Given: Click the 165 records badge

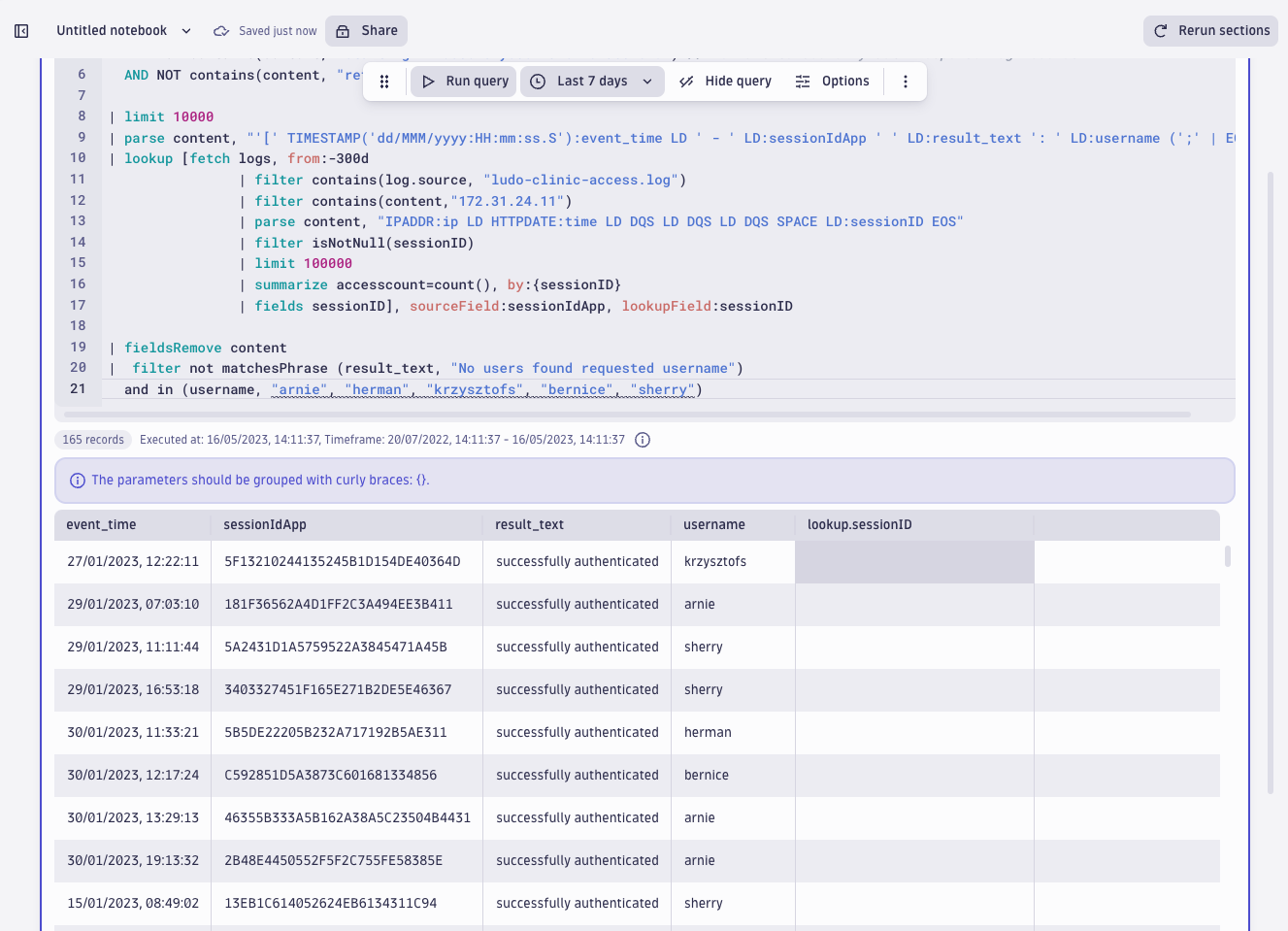Looking at the screenshot, I should (x=92, y=440).
